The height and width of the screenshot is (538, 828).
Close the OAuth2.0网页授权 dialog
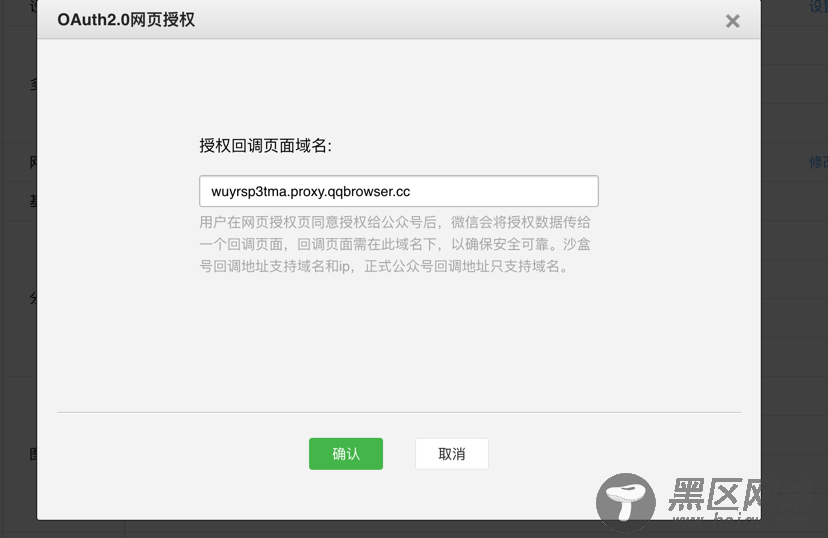tap(732, 21)
